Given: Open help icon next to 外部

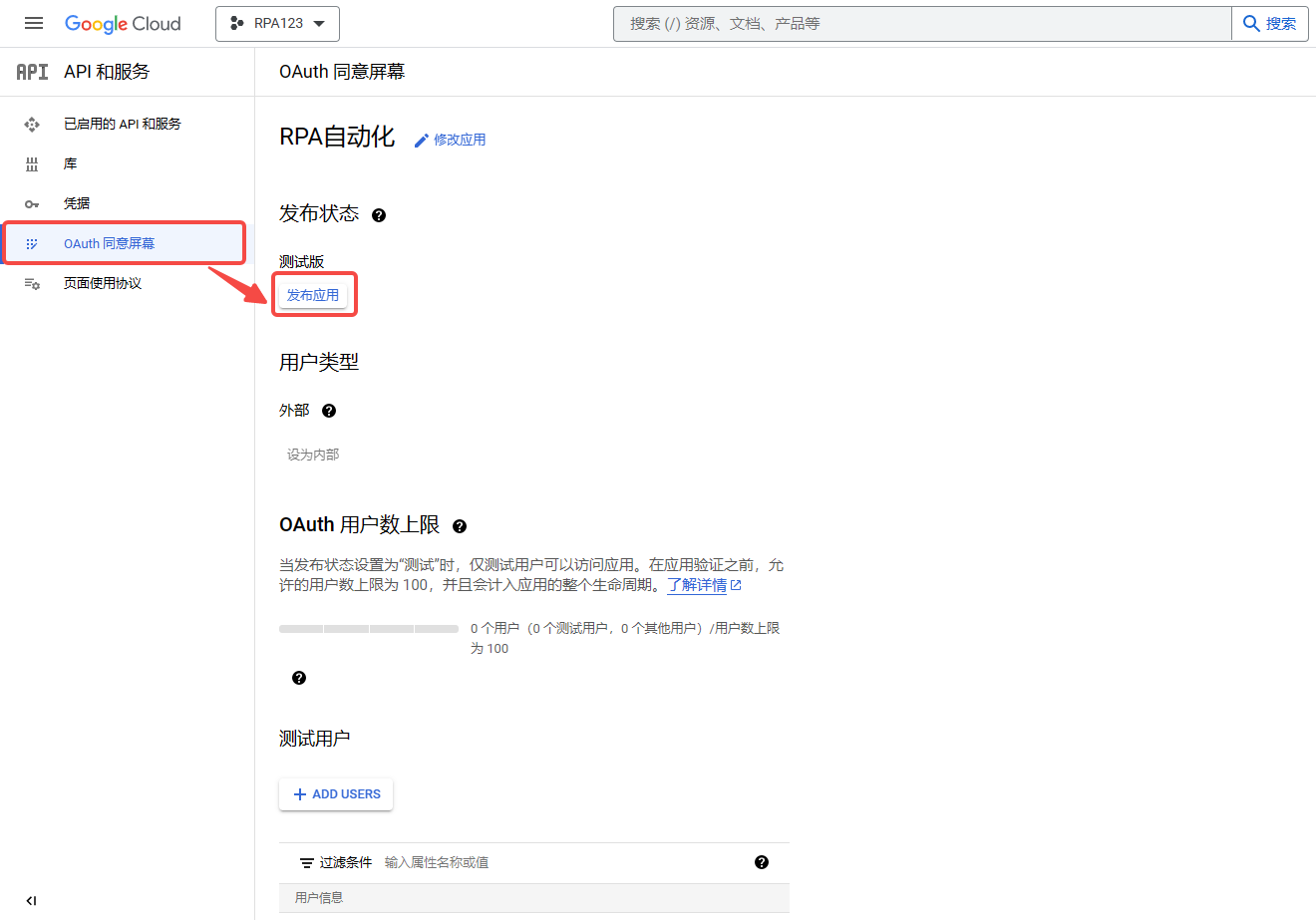Looking at the screenshot, I should 329,411.
